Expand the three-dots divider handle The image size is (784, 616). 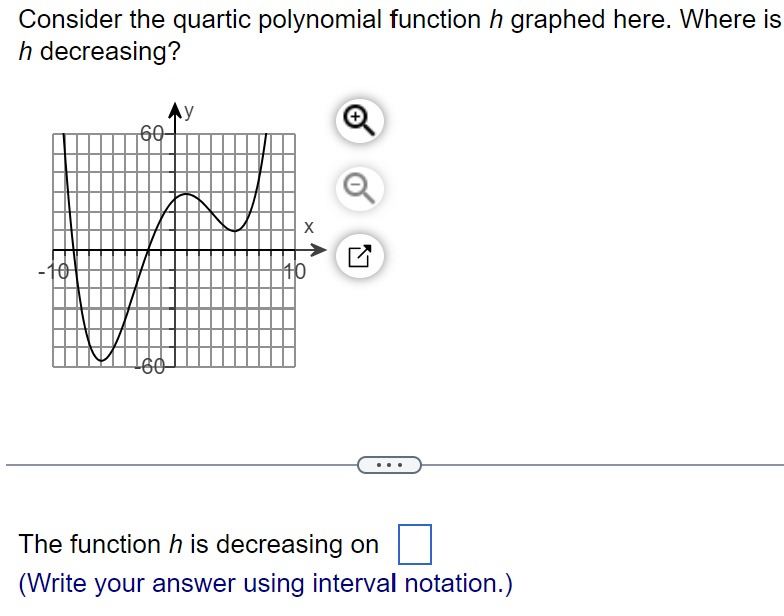[x=390, y=465]
